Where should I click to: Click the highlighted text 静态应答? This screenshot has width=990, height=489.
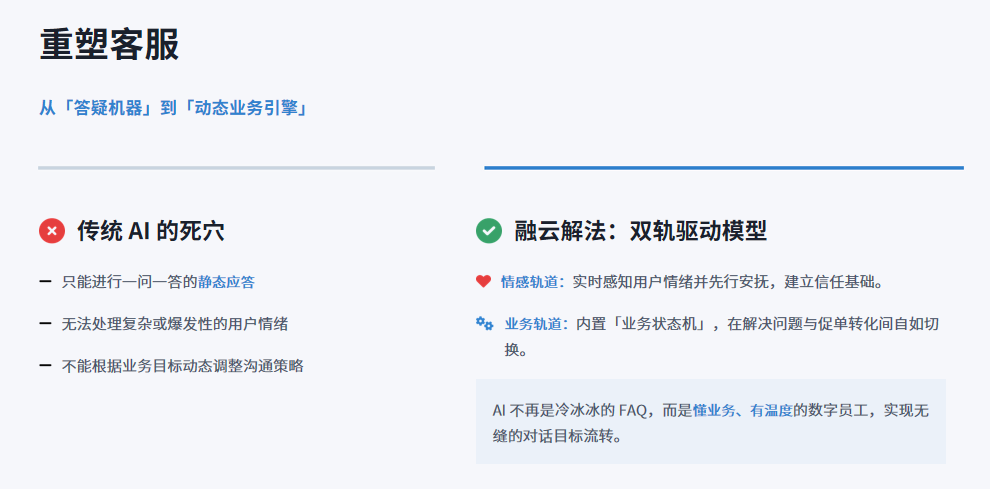pos(226,282)
